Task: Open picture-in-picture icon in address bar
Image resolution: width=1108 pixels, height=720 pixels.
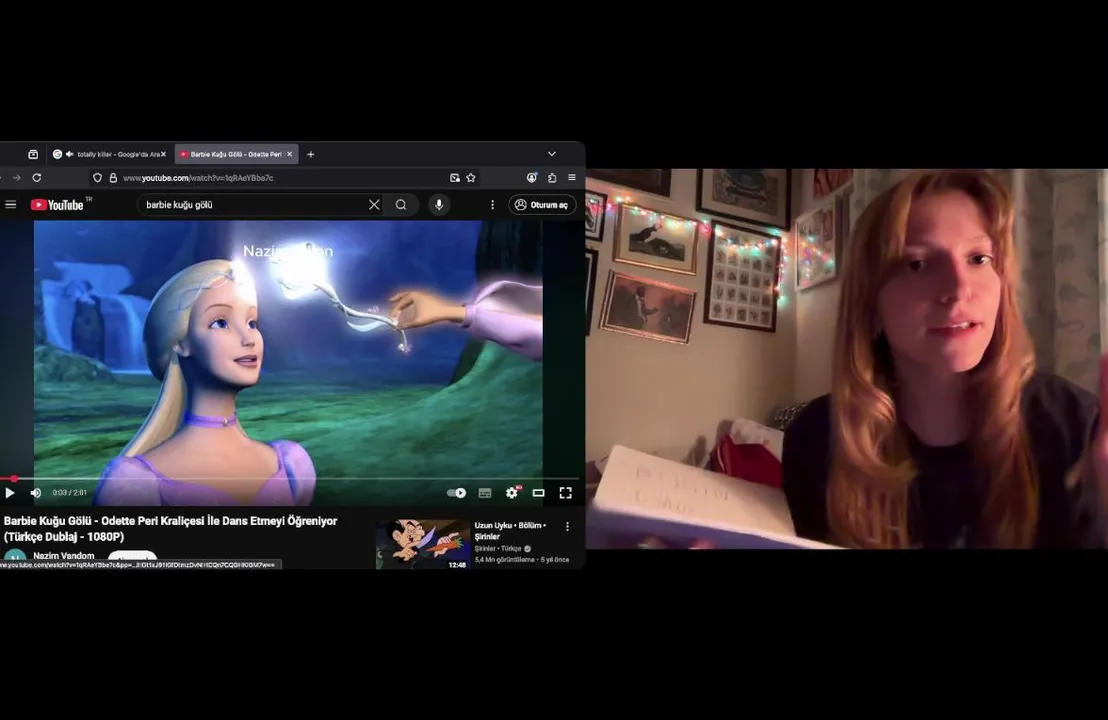Action: 455,178
